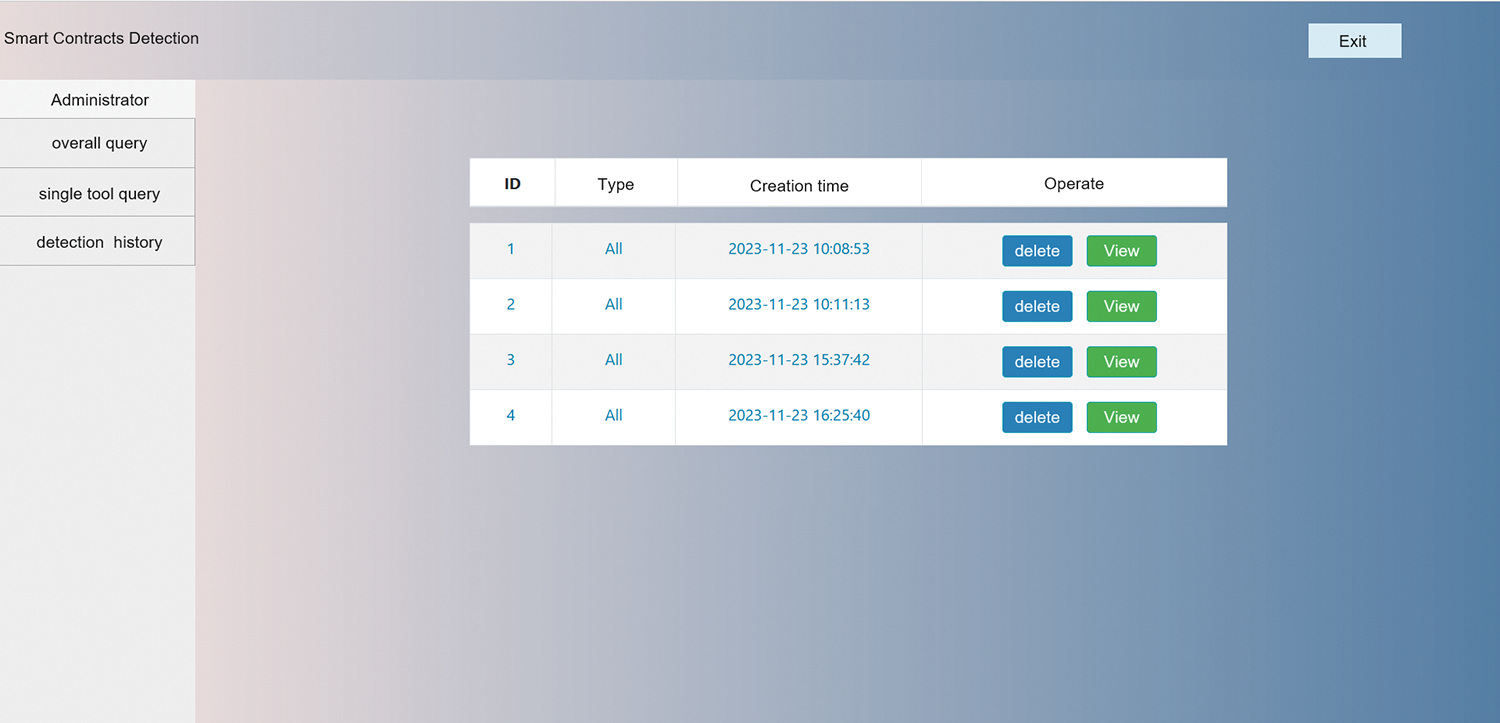View the detection record with ID 4
The height and width of the screenshot is (723, 1500).
coord(1121,417)
